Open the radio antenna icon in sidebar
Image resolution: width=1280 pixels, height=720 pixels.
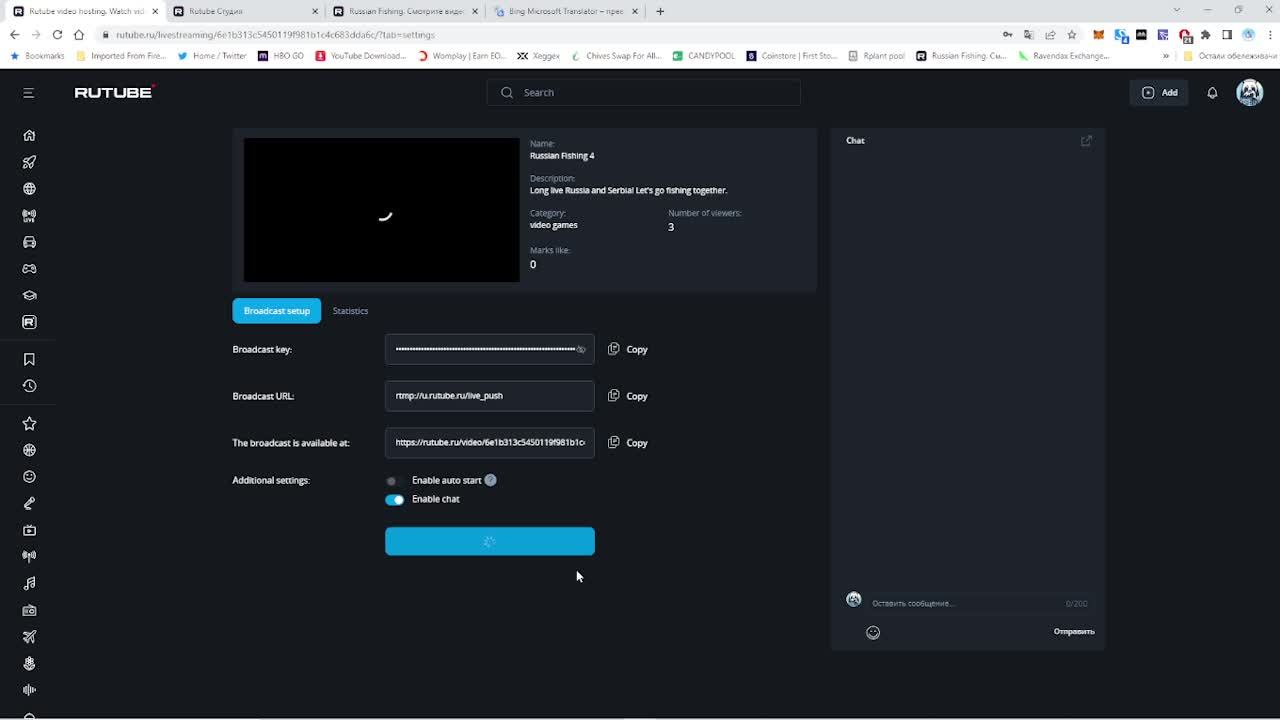29,556
